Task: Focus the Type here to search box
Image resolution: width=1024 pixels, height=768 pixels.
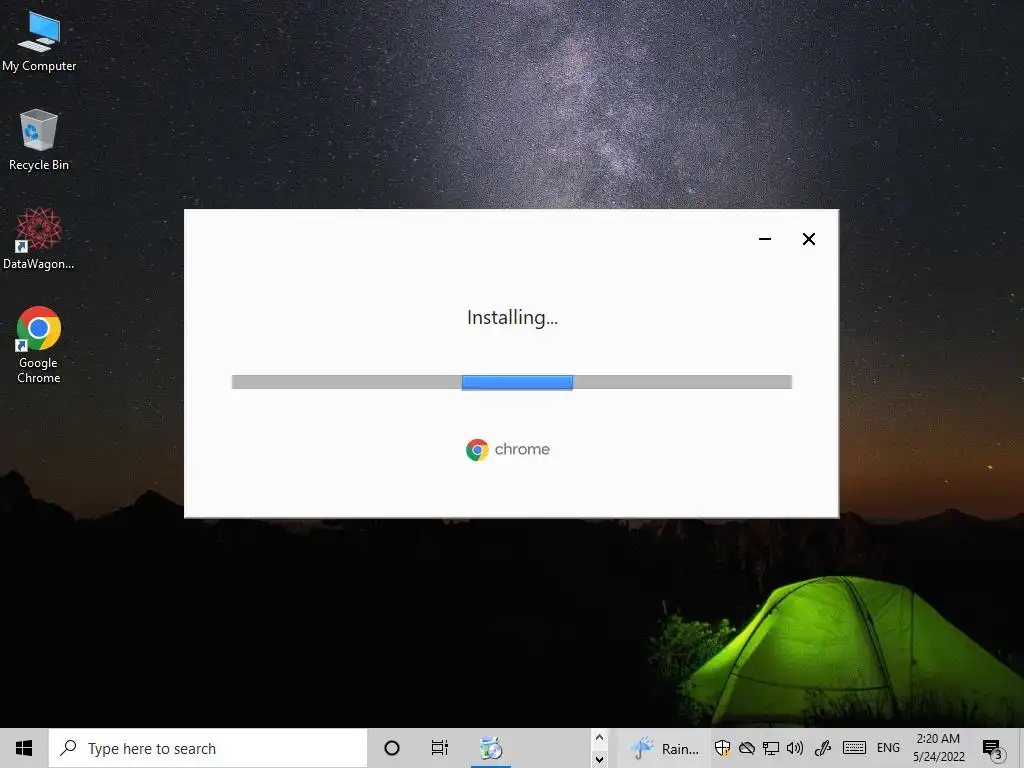Action: point(208,748)
